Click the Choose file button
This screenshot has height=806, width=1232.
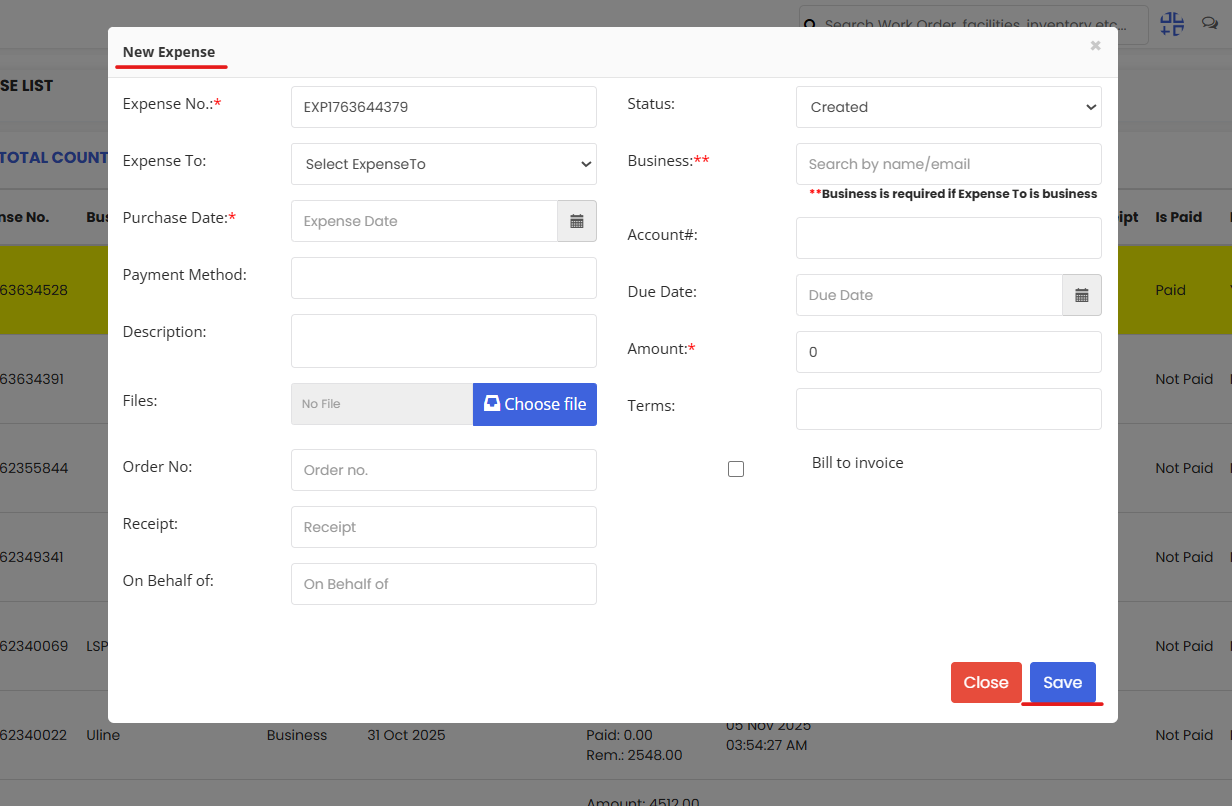pos(535,404)
